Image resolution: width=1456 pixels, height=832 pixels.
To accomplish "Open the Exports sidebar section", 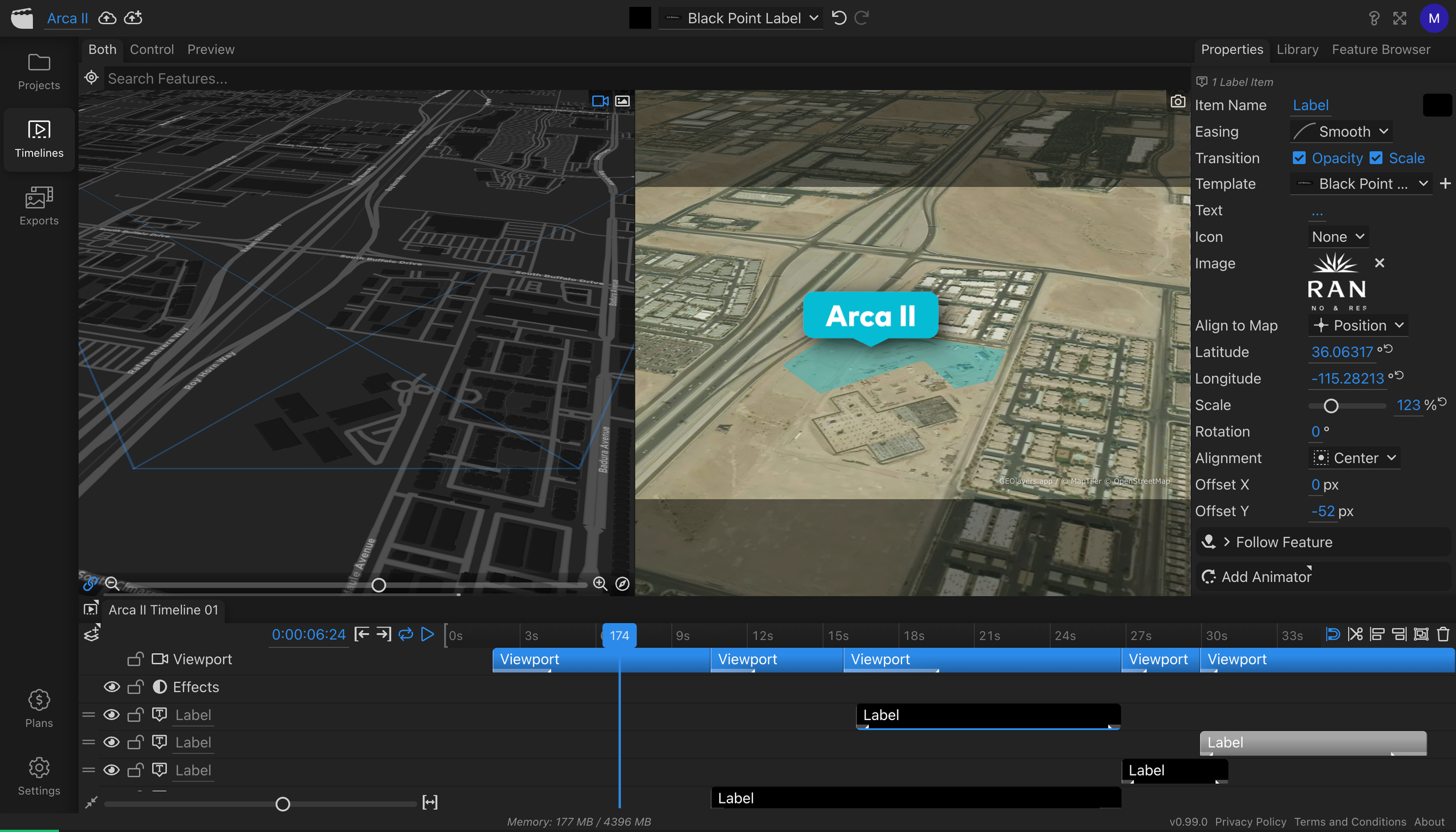I will tap(39, 206).
